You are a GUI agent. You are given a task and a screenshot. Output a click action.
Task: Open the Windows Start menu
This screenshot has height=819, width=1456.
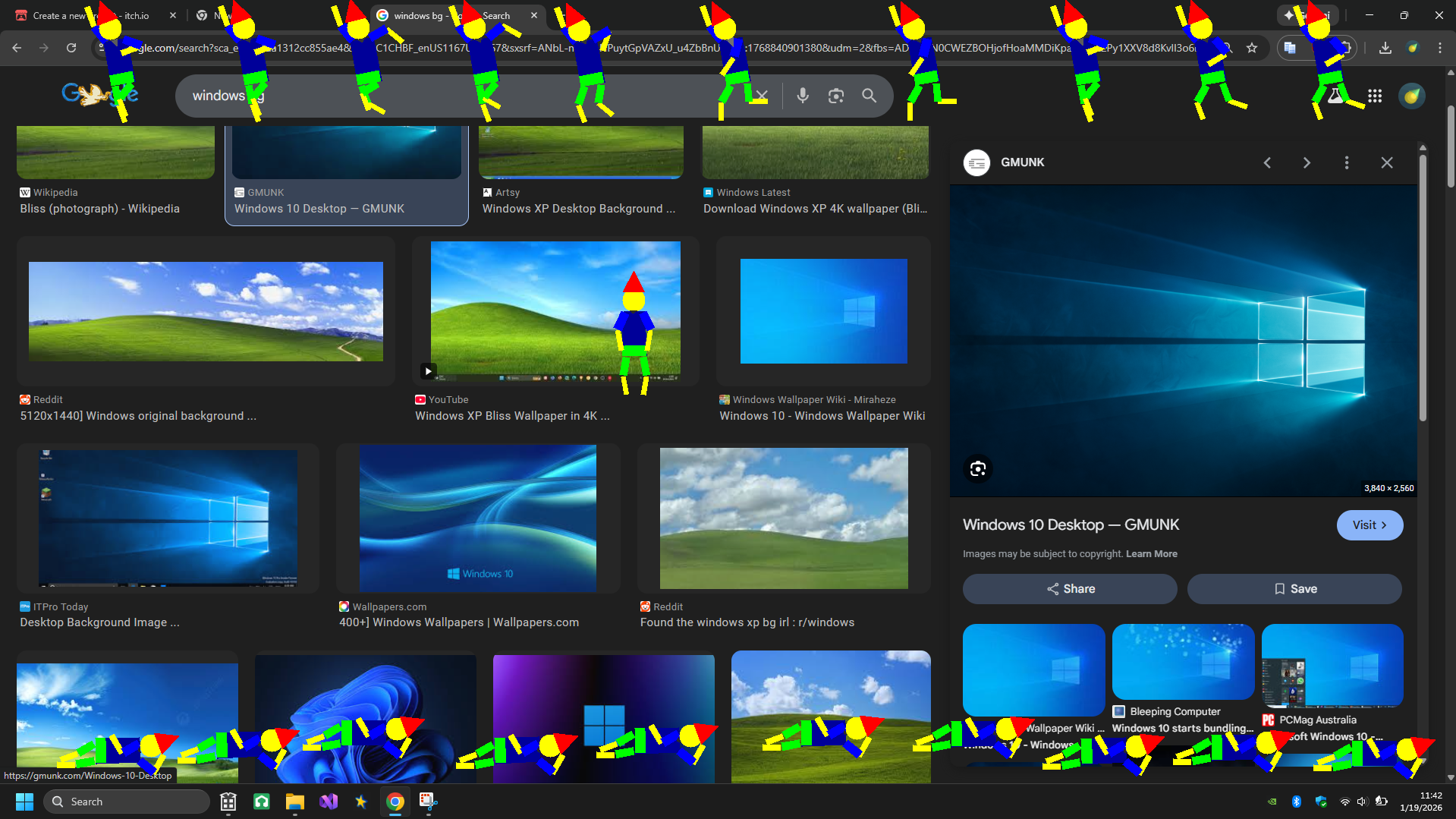pyautogui.click(x=24, y=802)
